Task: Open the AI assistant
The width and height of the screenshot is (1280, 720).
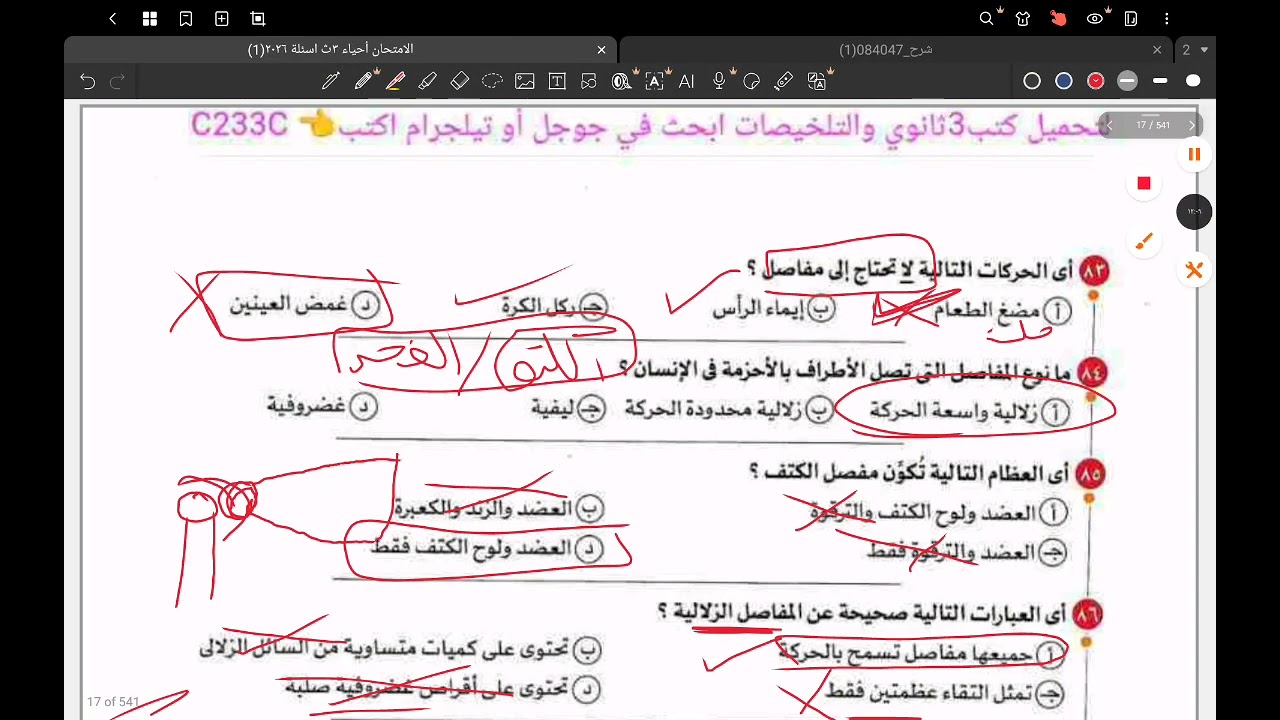Action: [687, 81]
